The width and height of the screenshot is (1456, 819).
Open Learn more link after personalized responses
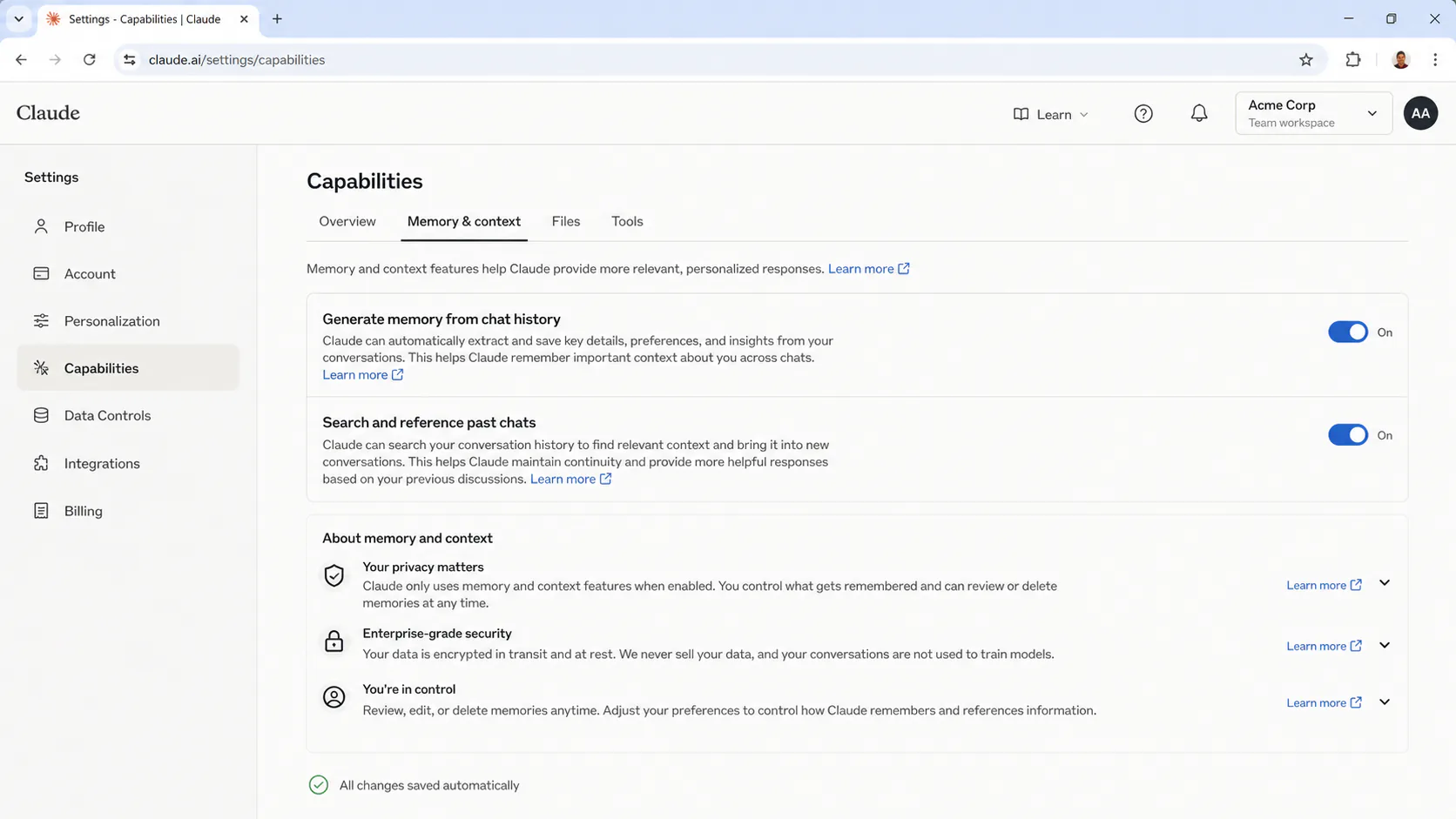click(868, 269)
